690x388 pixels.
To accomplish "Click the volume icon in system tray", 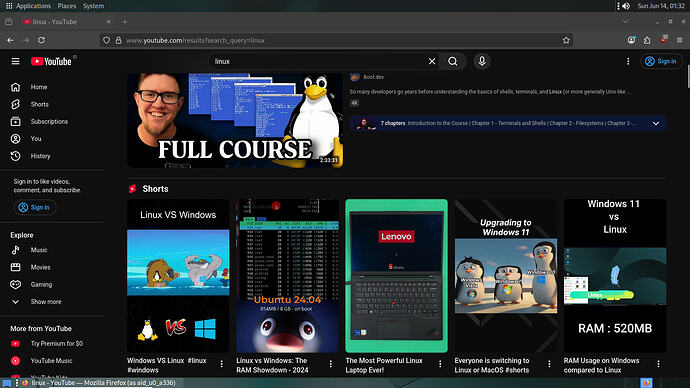I will coord(626,6).
